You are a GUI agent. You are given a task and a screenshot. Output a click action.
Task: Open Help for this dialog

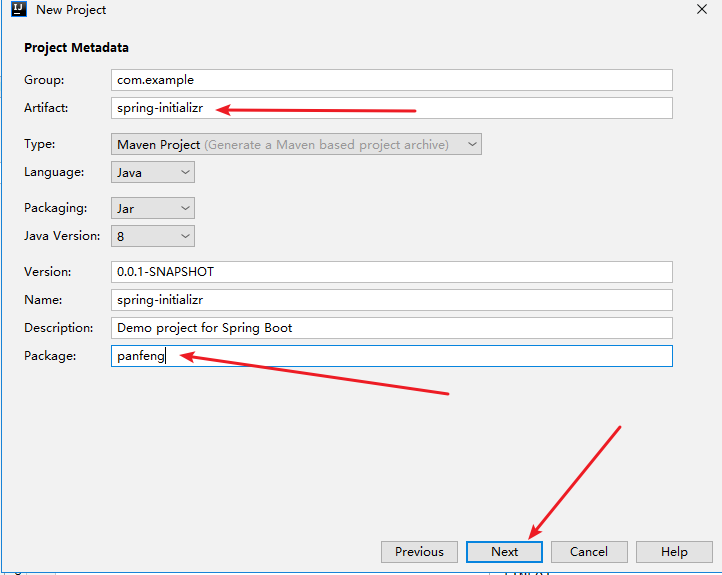tap(674, 552)
